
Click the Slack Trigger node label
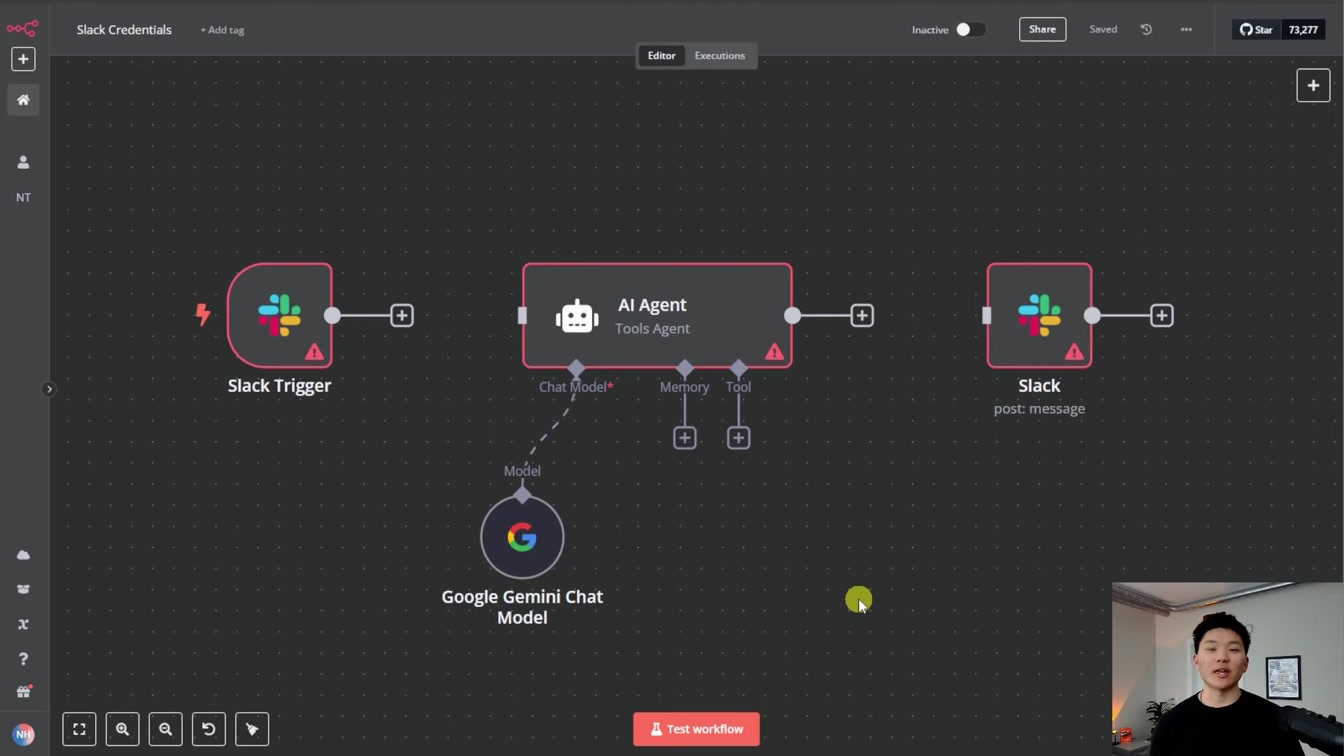(279, 386)
